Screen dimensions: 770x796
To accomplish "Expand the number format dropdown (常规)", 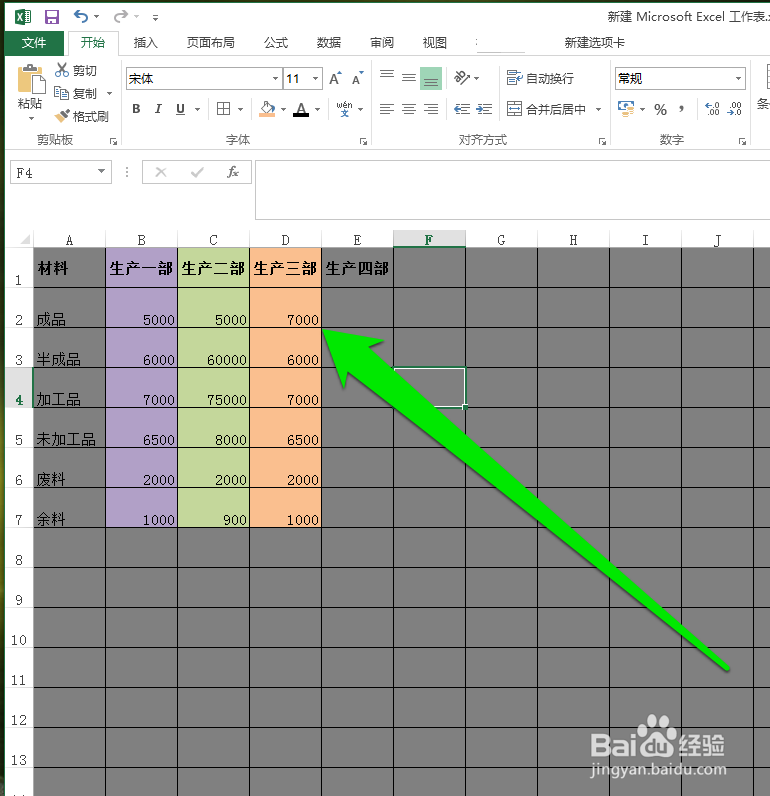I will [x=739, y=78].
